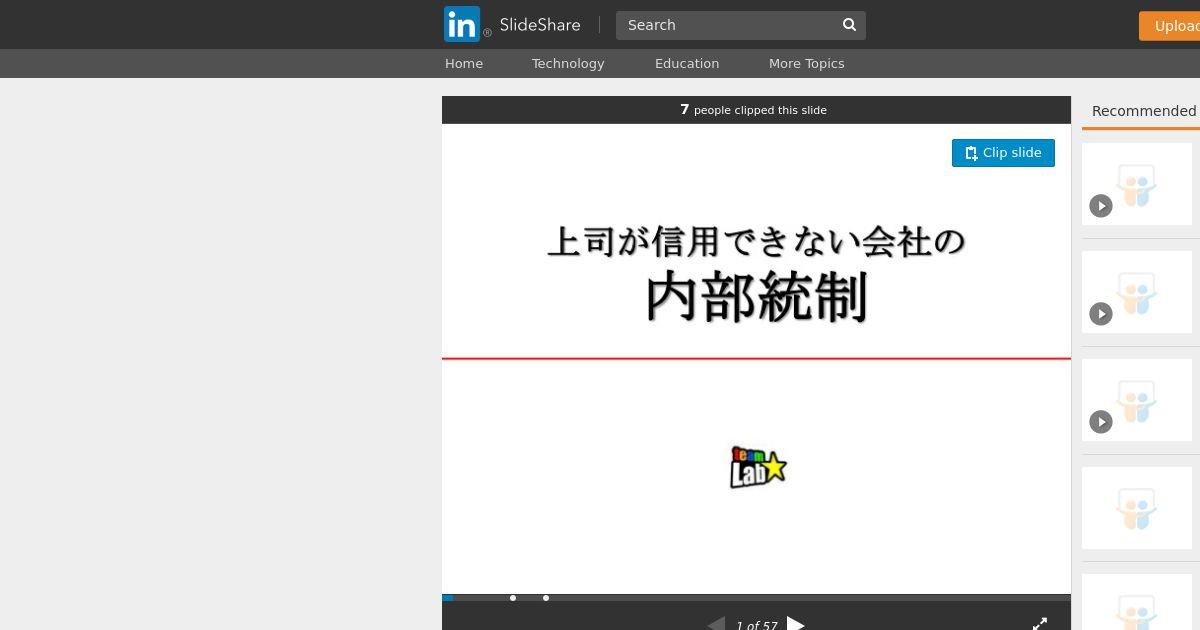
Task: Open the Technology menu item
Action: click(568, 63)
